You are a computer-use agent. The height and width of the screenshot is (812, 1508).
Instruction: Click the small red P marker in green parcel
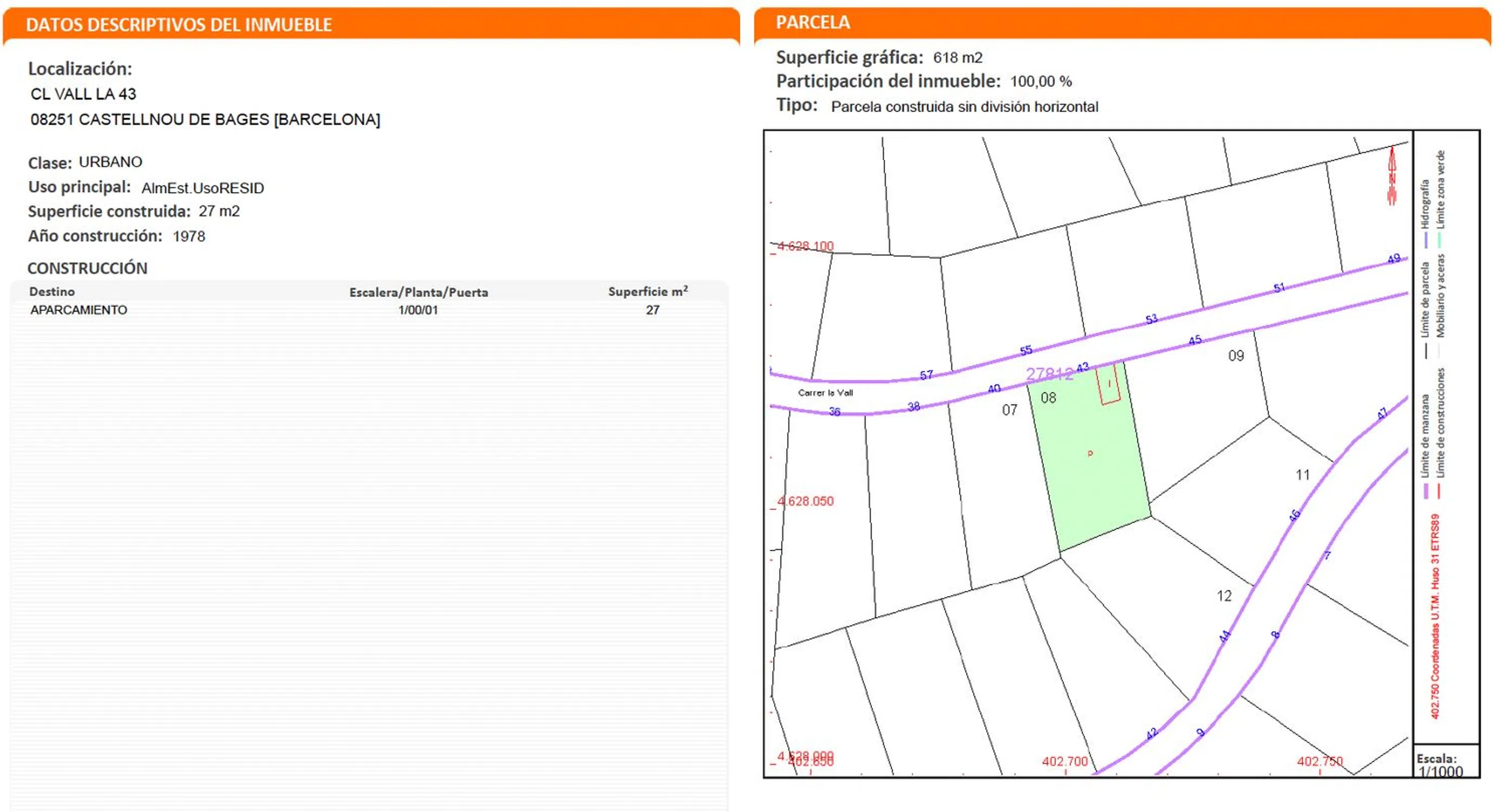click(x=1090, y=453)
